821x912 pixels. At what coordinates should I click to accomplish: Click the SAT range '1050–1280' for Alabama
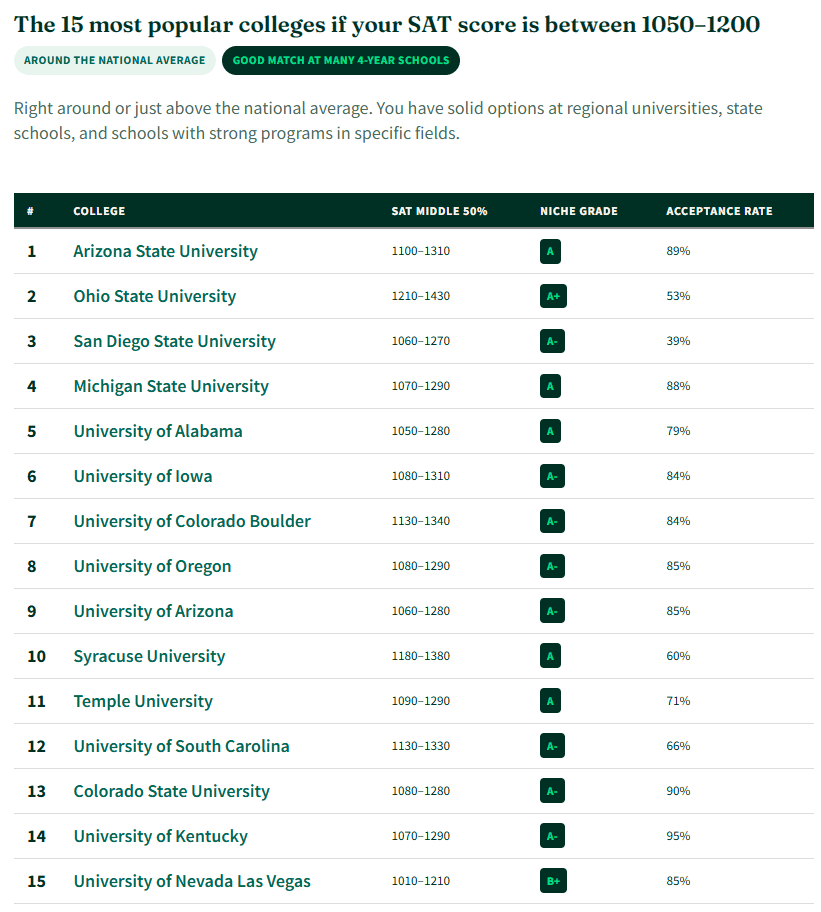pyautogui.click(x=420, y=431)
